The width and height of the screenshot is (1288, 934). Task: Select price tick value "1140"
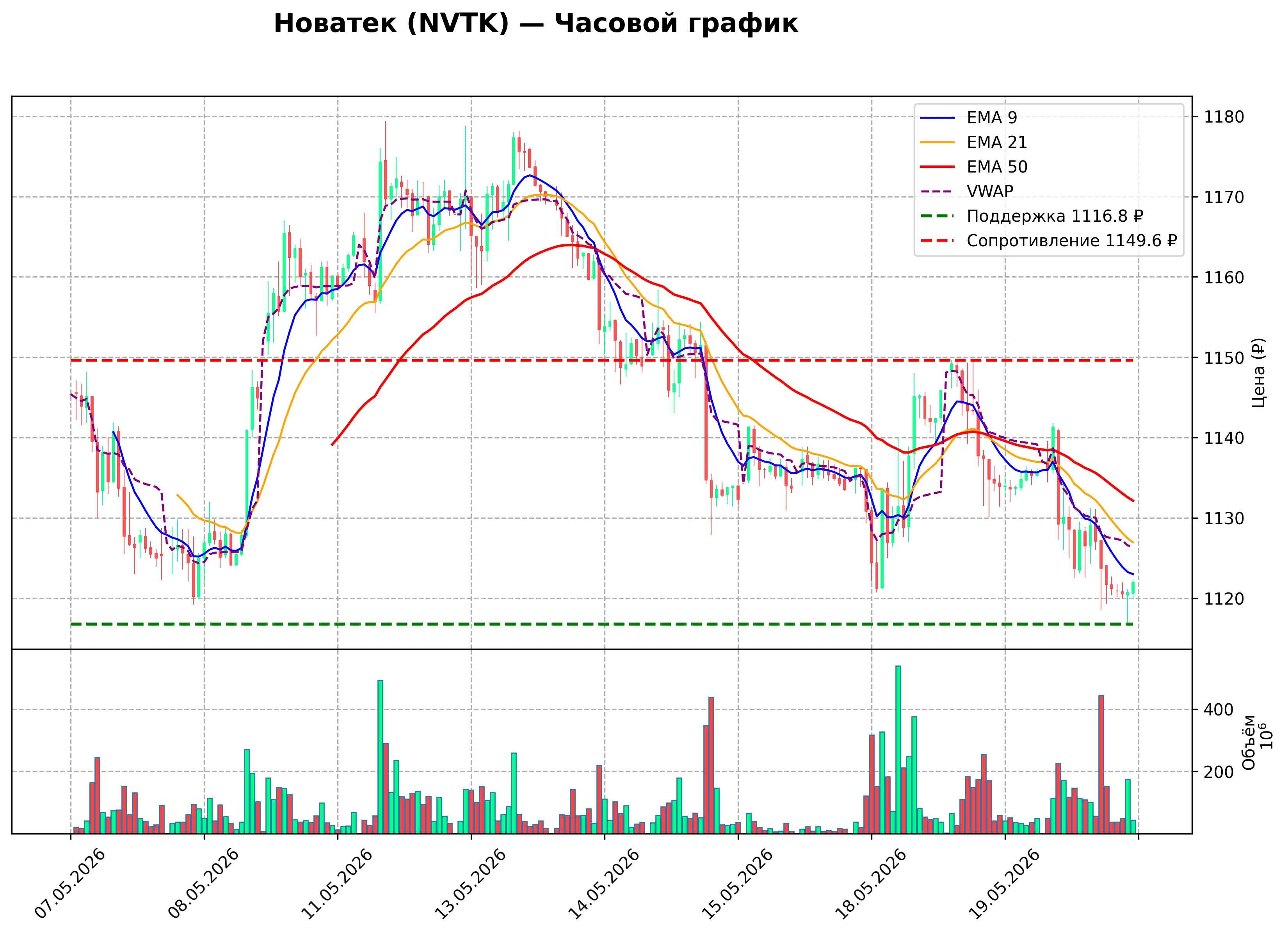(x=1224, y=438)
